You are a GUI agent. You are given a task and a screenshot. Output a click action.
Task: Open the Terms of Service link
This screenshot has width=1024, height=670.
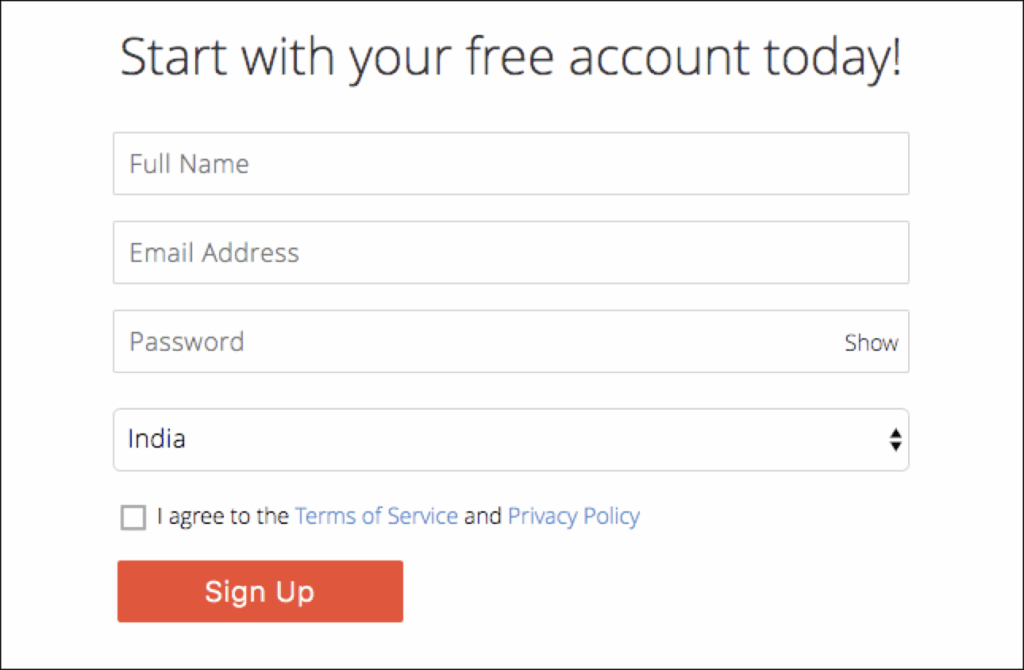(x=376, y=516)
